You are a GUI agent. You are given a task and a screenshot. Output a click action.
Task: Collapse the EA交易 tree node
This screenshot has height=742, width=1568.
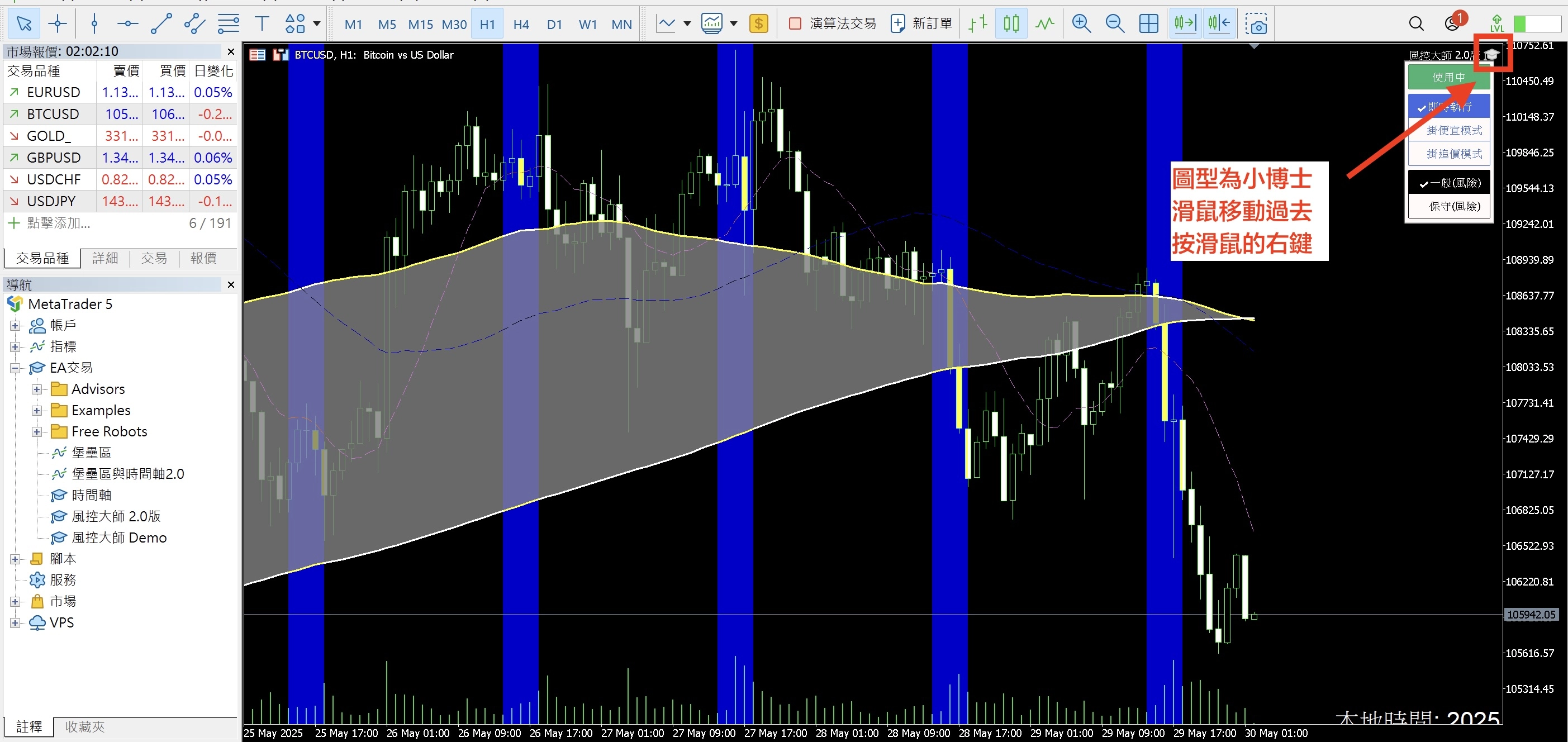15,368
